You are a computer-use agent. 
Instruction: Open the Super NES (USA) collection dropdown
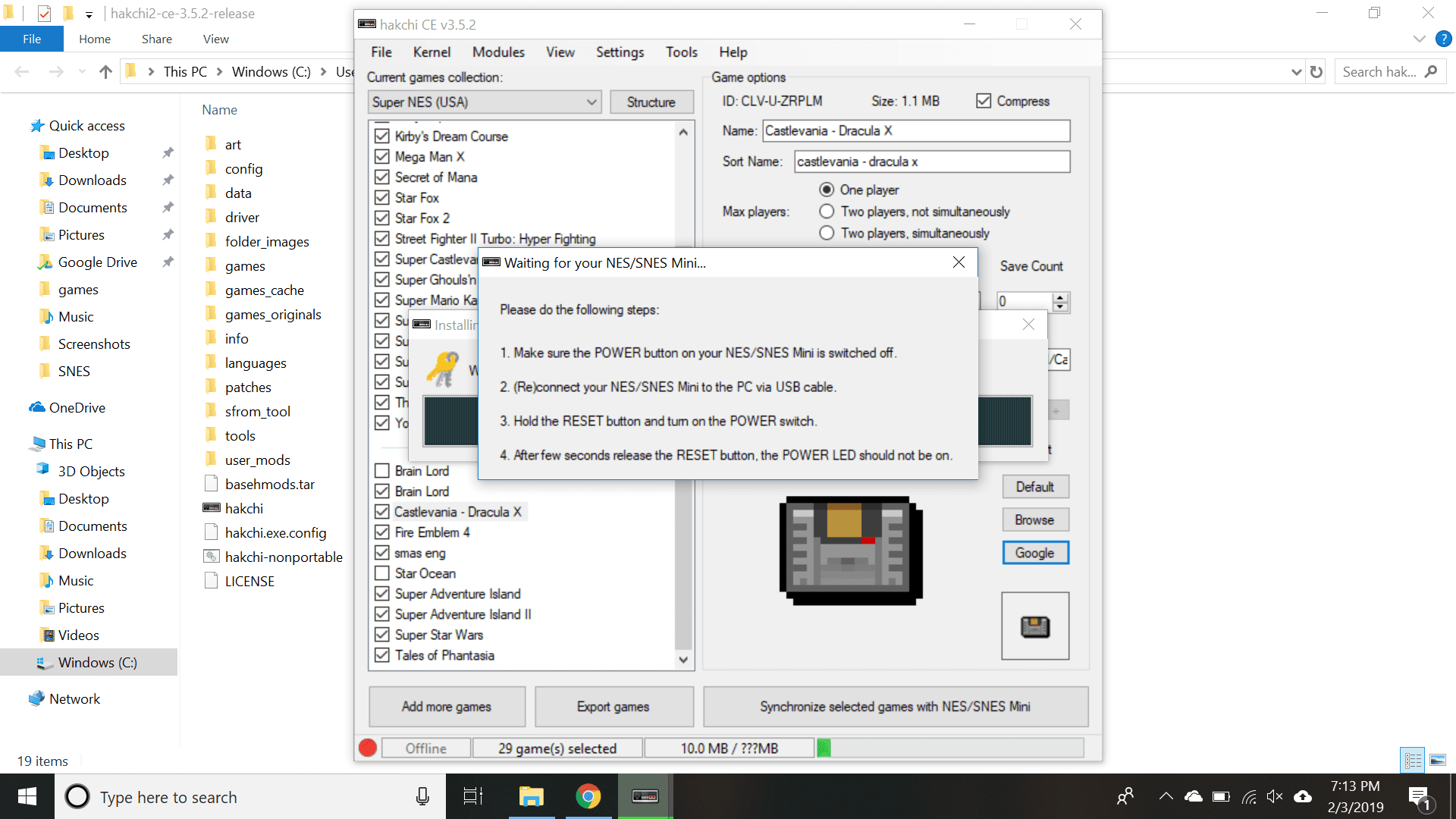click(x=485, y=102)
